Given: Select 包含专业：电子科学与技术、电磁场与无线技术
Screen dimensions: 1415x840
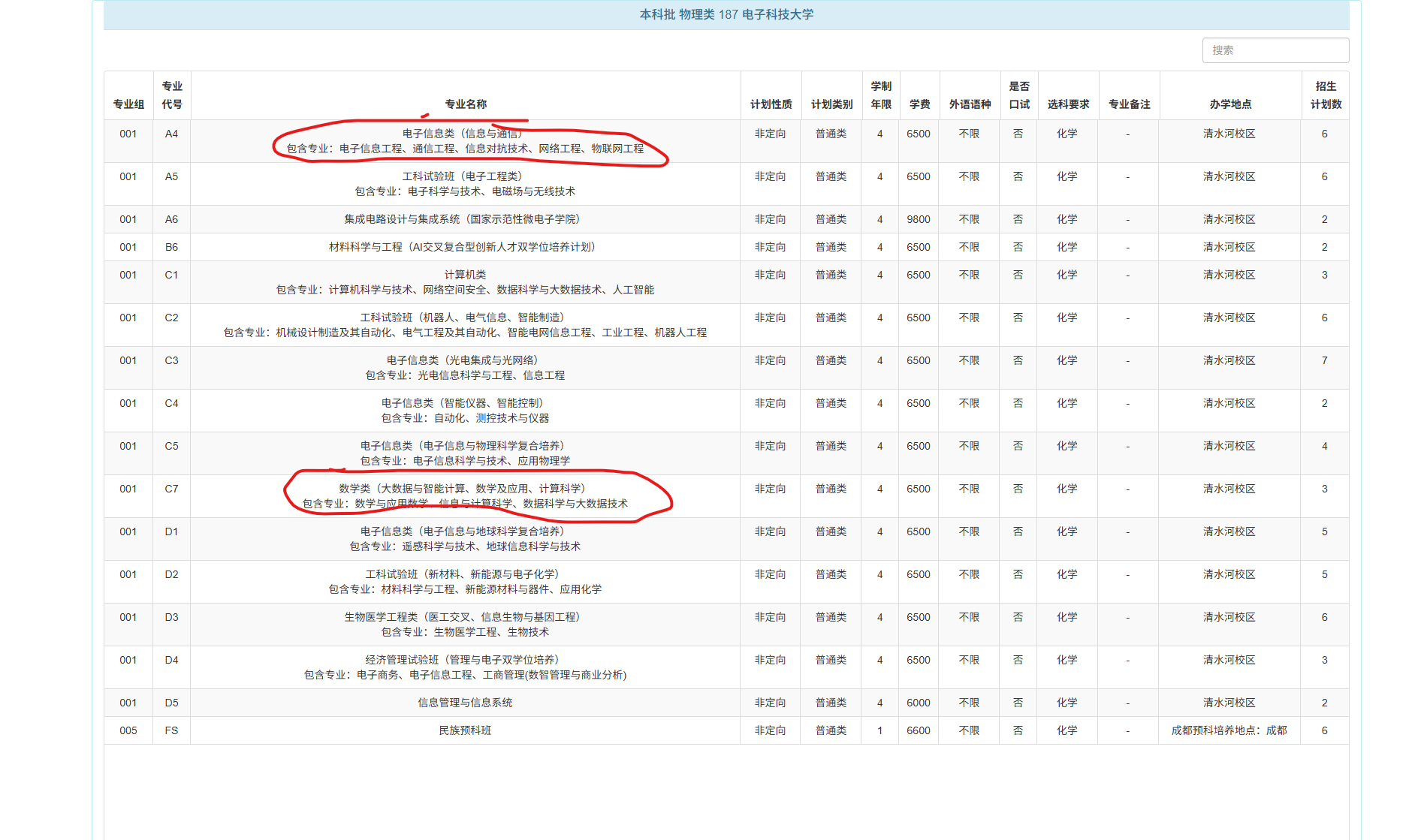Looking at the screenshot, I should click(465, 191).
